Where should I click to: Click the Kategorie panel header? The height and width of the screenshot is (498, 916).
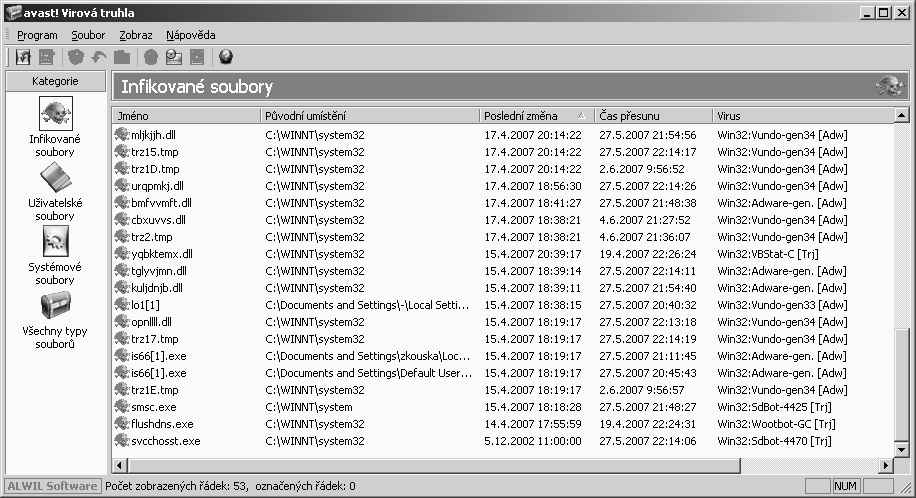click(x=55, y=81)
